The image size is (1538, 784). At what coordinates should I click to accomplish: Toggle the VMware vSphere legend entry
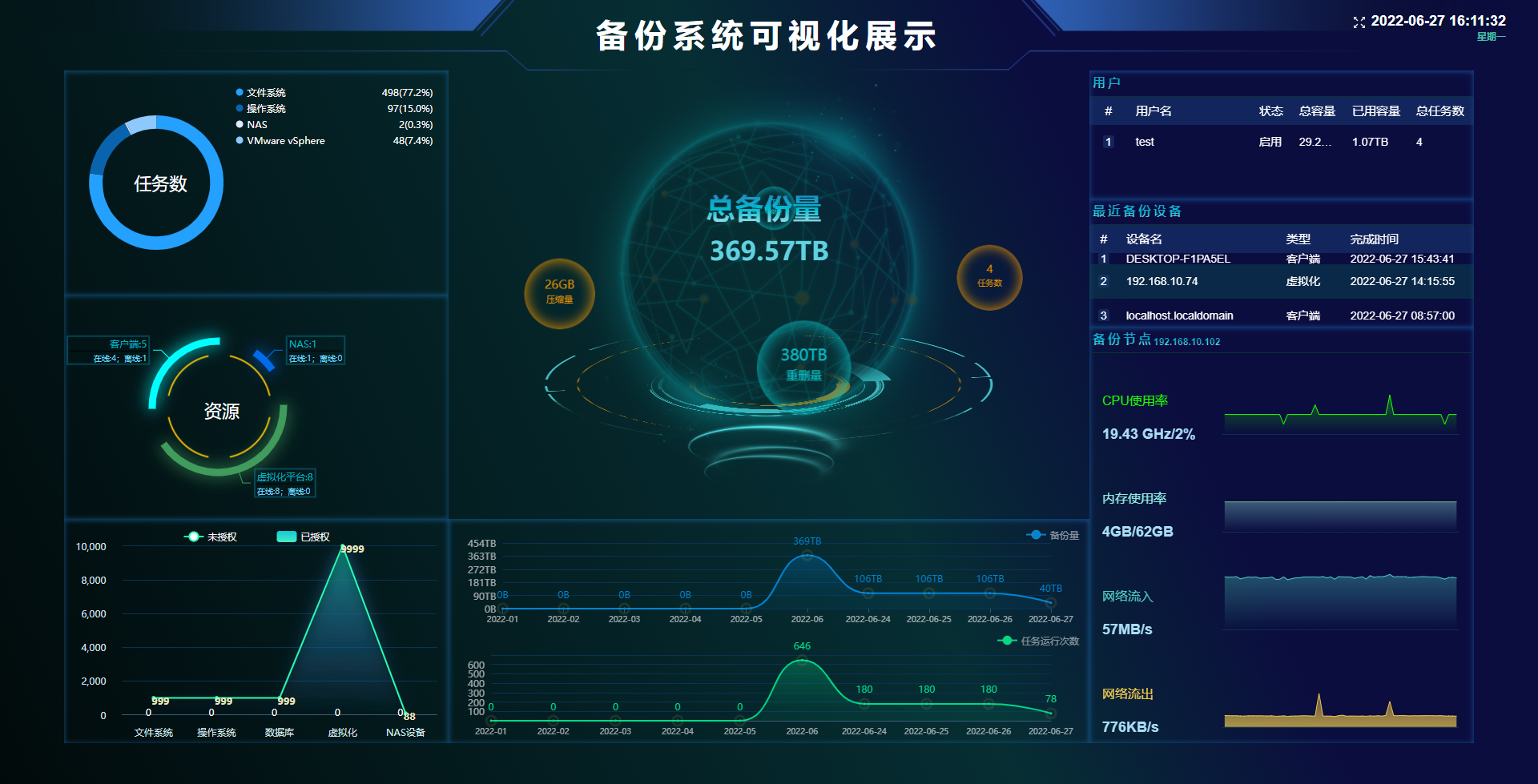(284, 141)
